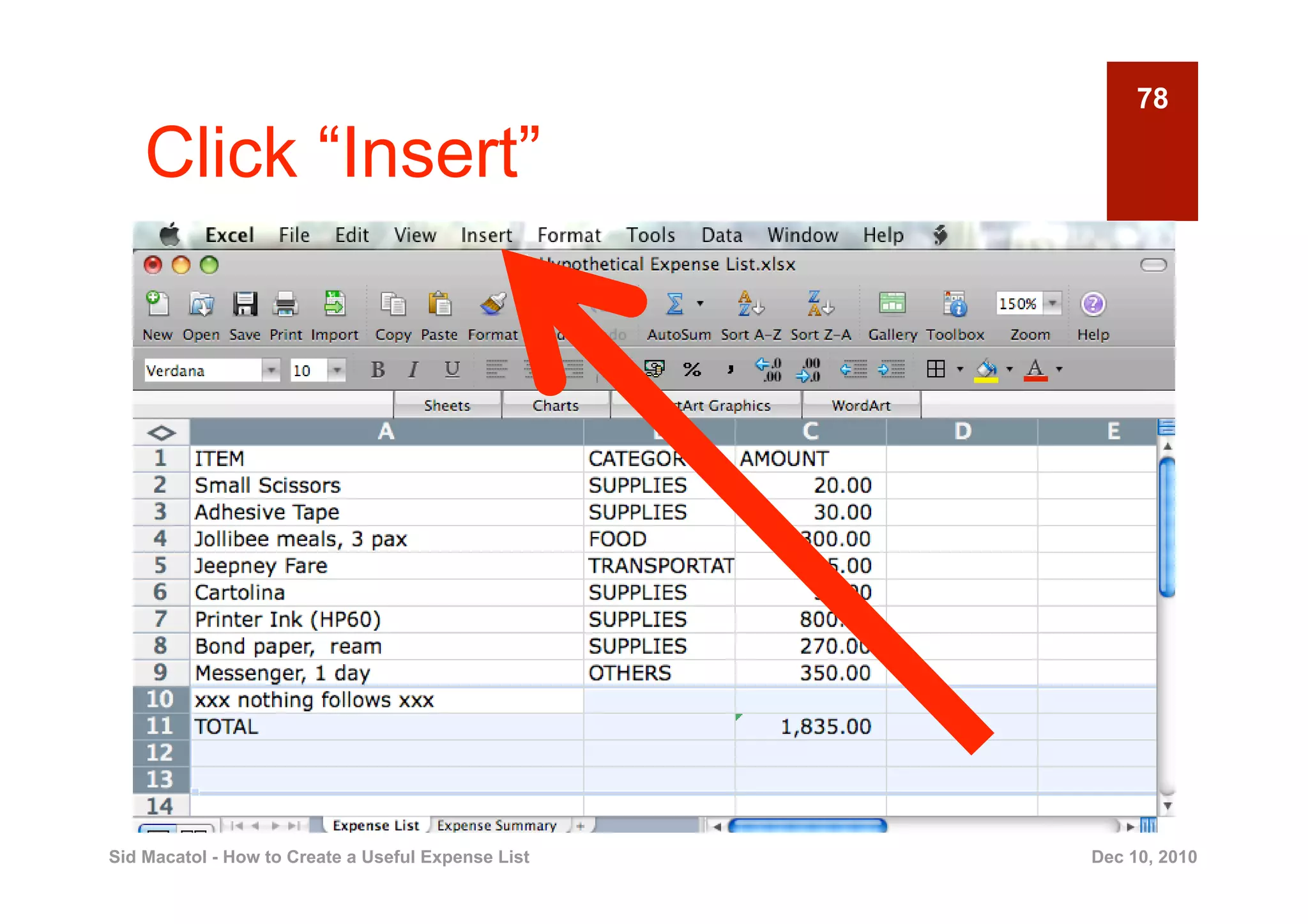Open the Toolbox icon
This screenshot has height=924, width=1308.
point(955,304)
